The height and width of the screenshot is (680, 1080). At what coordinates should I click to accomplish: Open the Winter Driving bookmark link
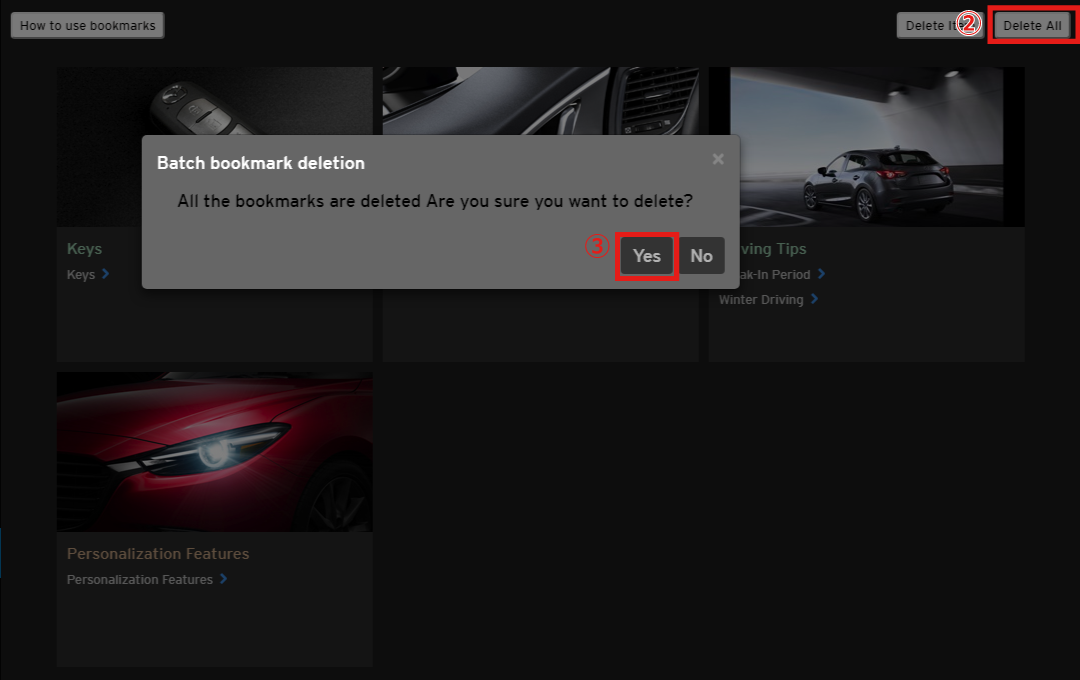click(762, 299)
